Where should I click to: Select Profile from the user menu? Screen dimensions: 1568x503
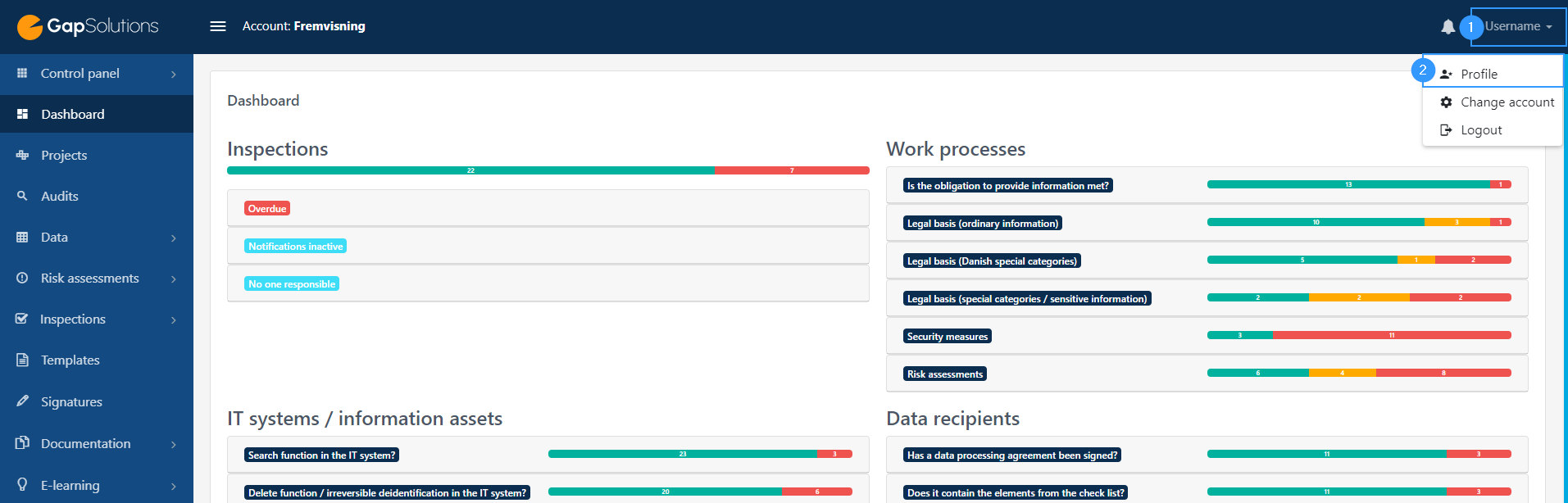point(1493,74)
